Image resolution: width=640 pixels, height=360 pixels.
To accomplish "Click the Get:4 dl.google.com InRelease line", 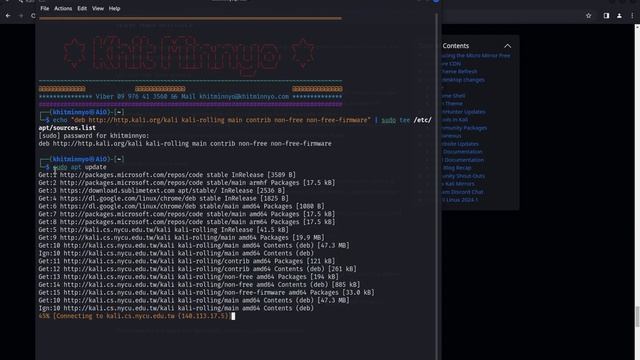I will pyautogui.click(x=163, y=198).
